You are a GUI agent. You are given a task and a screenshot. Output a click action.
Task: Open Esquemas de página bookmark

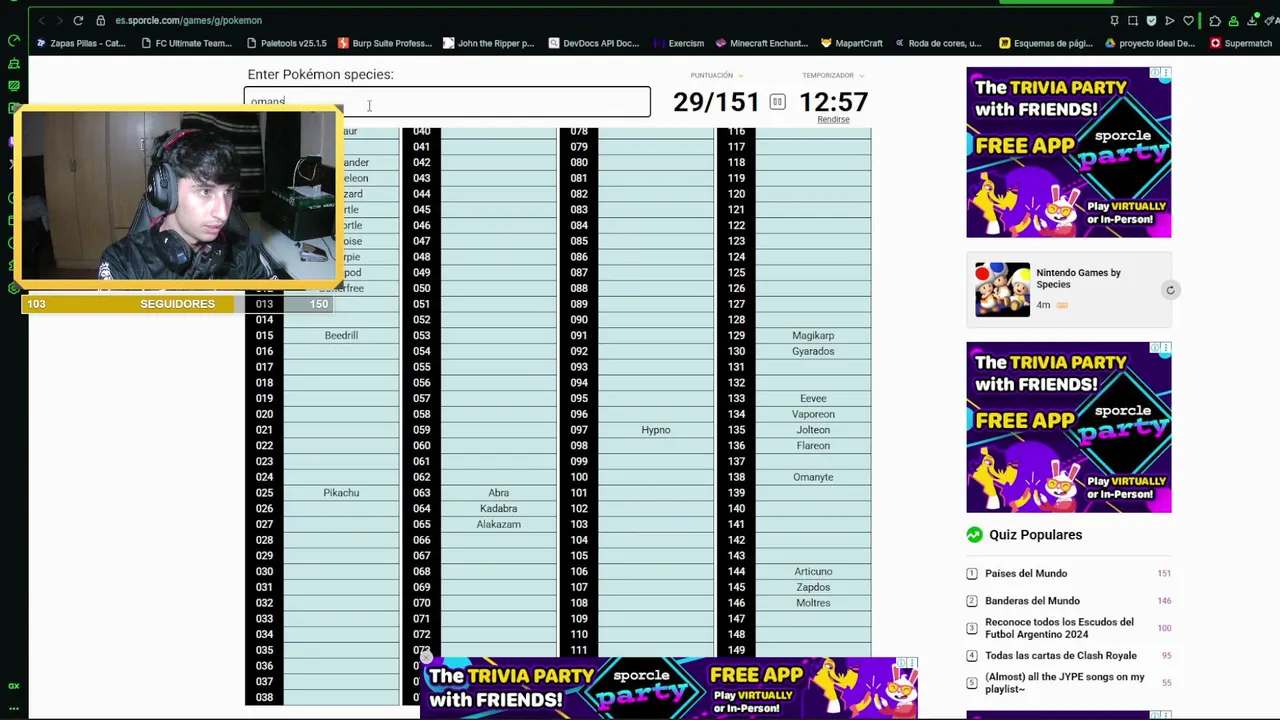click(1046, 43)
